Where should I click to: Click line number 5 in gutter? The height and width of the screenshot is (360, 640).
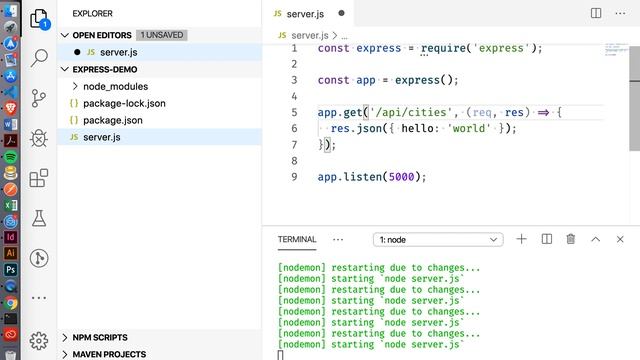pos(294,113)
